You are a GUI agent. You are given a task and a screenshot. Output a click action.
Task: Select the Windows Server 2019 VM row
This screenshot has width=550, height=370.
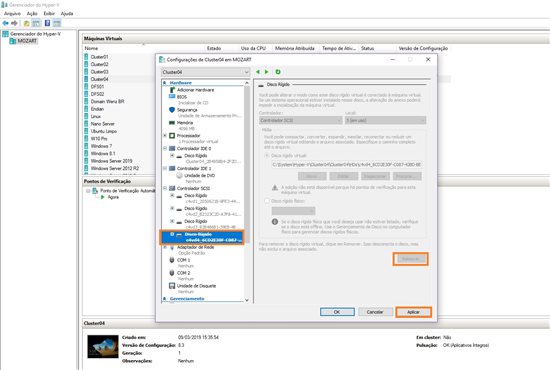[x=112, y=161]
